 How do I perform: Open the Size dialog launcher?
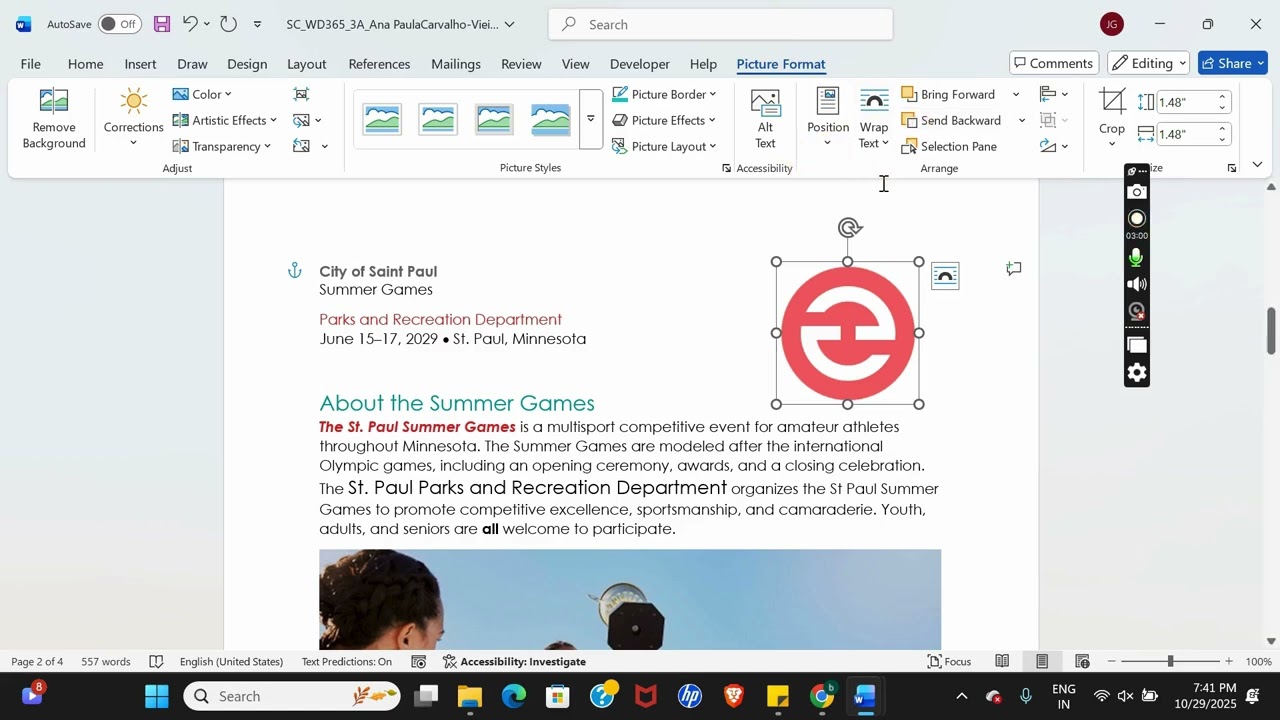pos(1232,168)
